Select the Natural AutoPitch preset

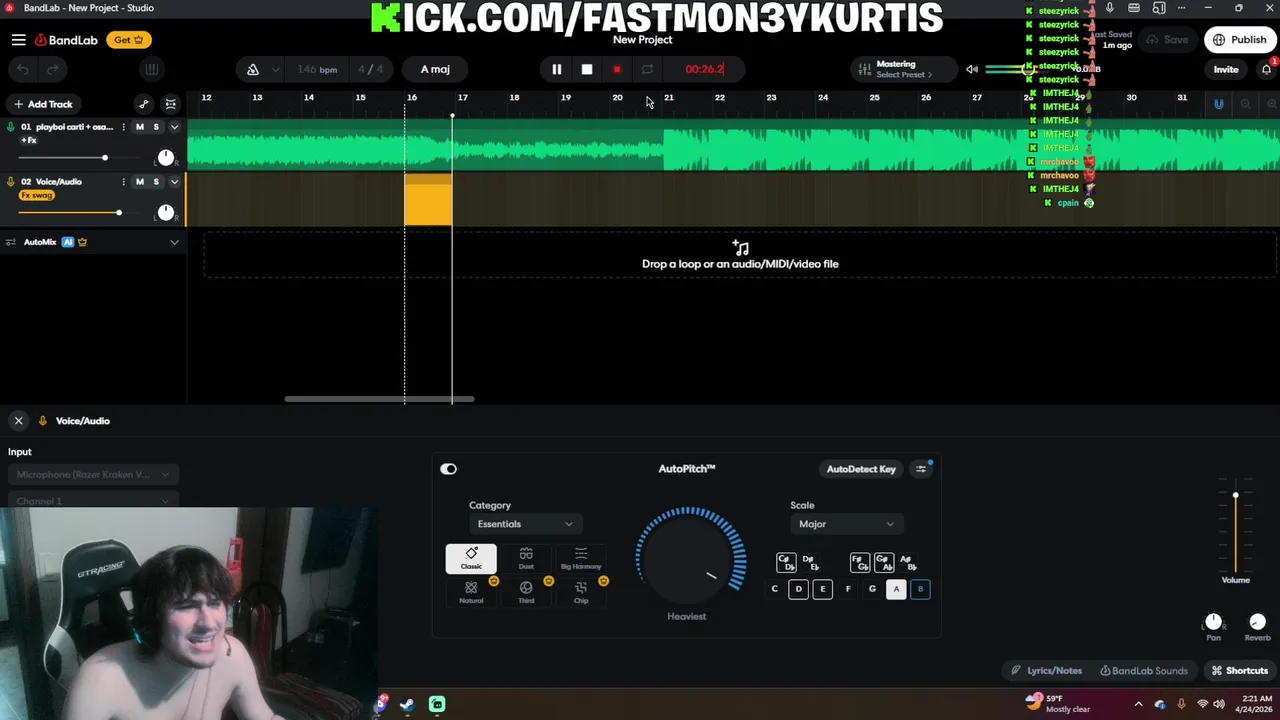(471, 592)
